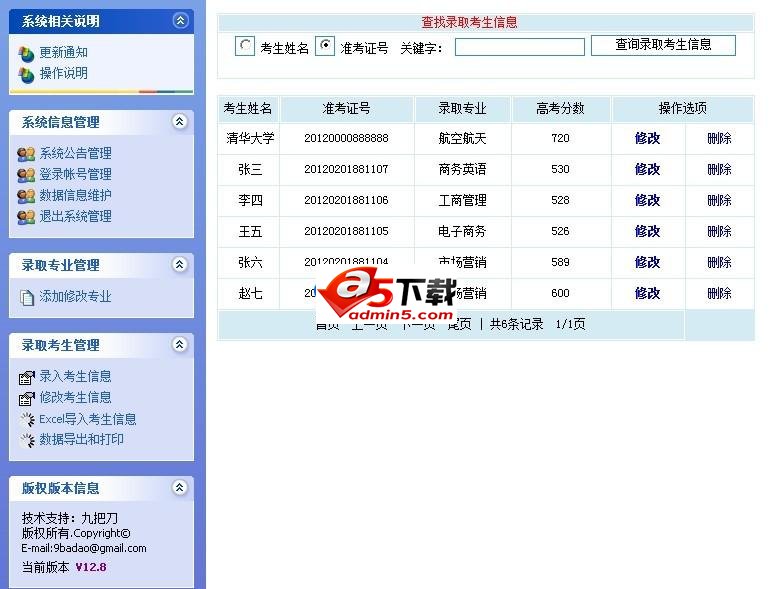Click the score cell 720
Image resolution: width=774 pixels, height=589 pixels.
point(561,138)
